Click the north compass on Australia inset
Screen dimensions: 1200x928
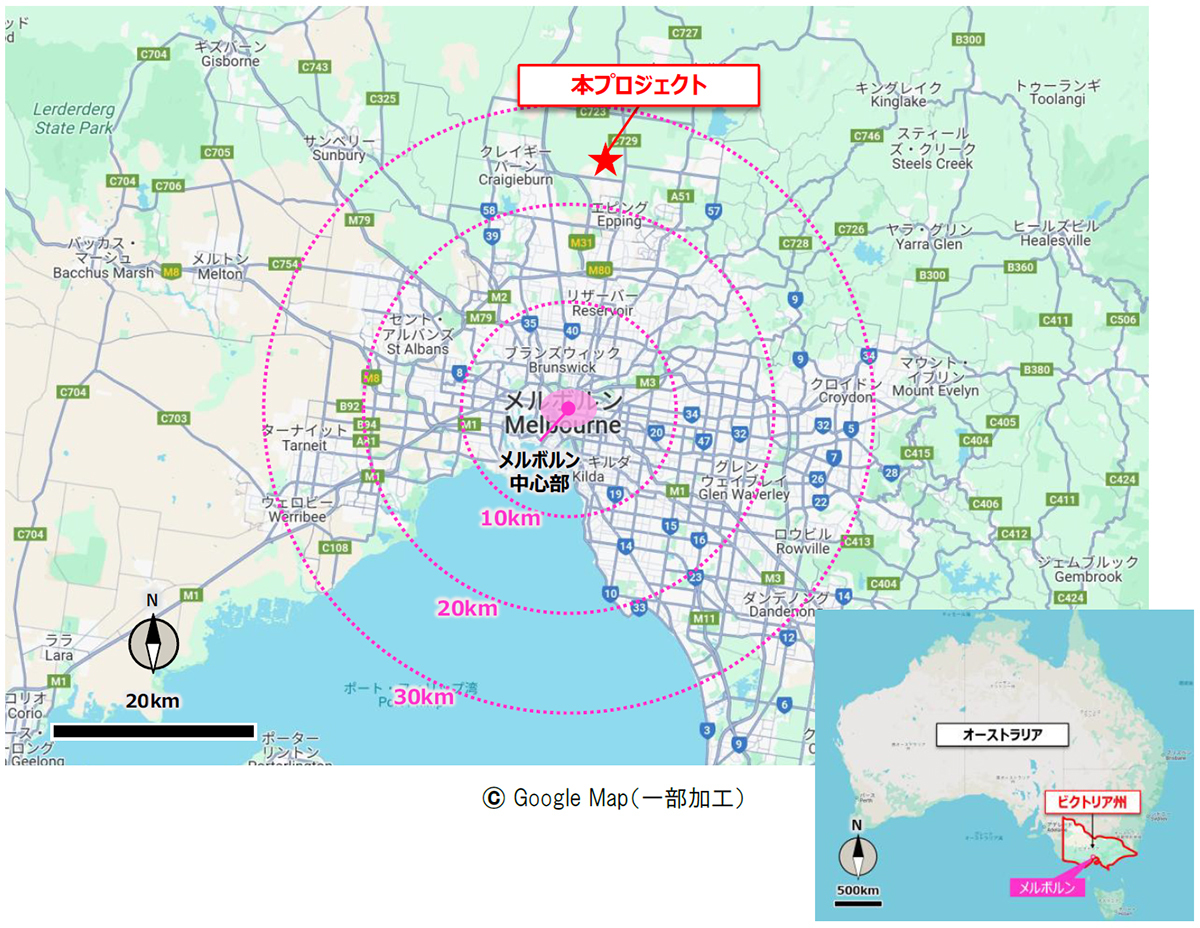tap(858, 856)
